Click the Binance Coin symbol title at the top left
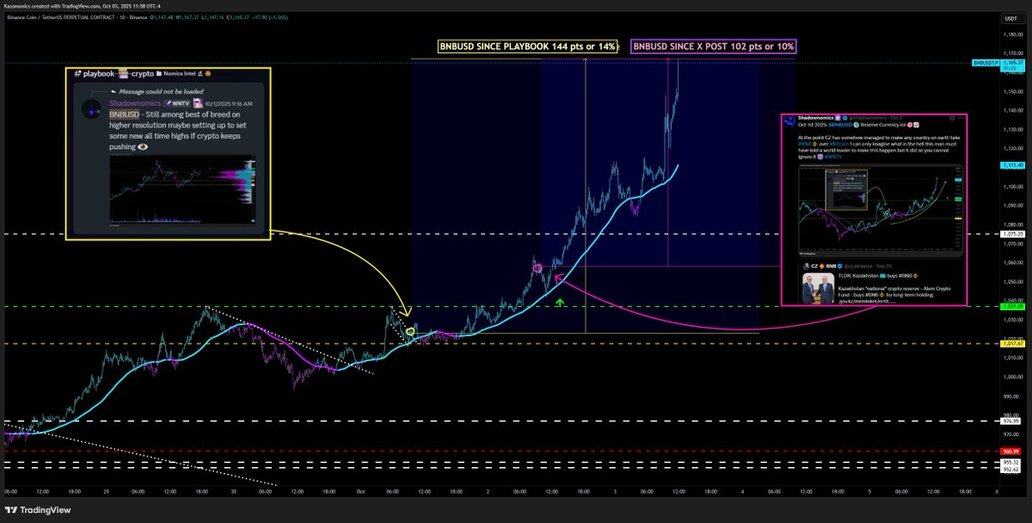This screenshot has width=1032, height=523. tap(60, 17)
